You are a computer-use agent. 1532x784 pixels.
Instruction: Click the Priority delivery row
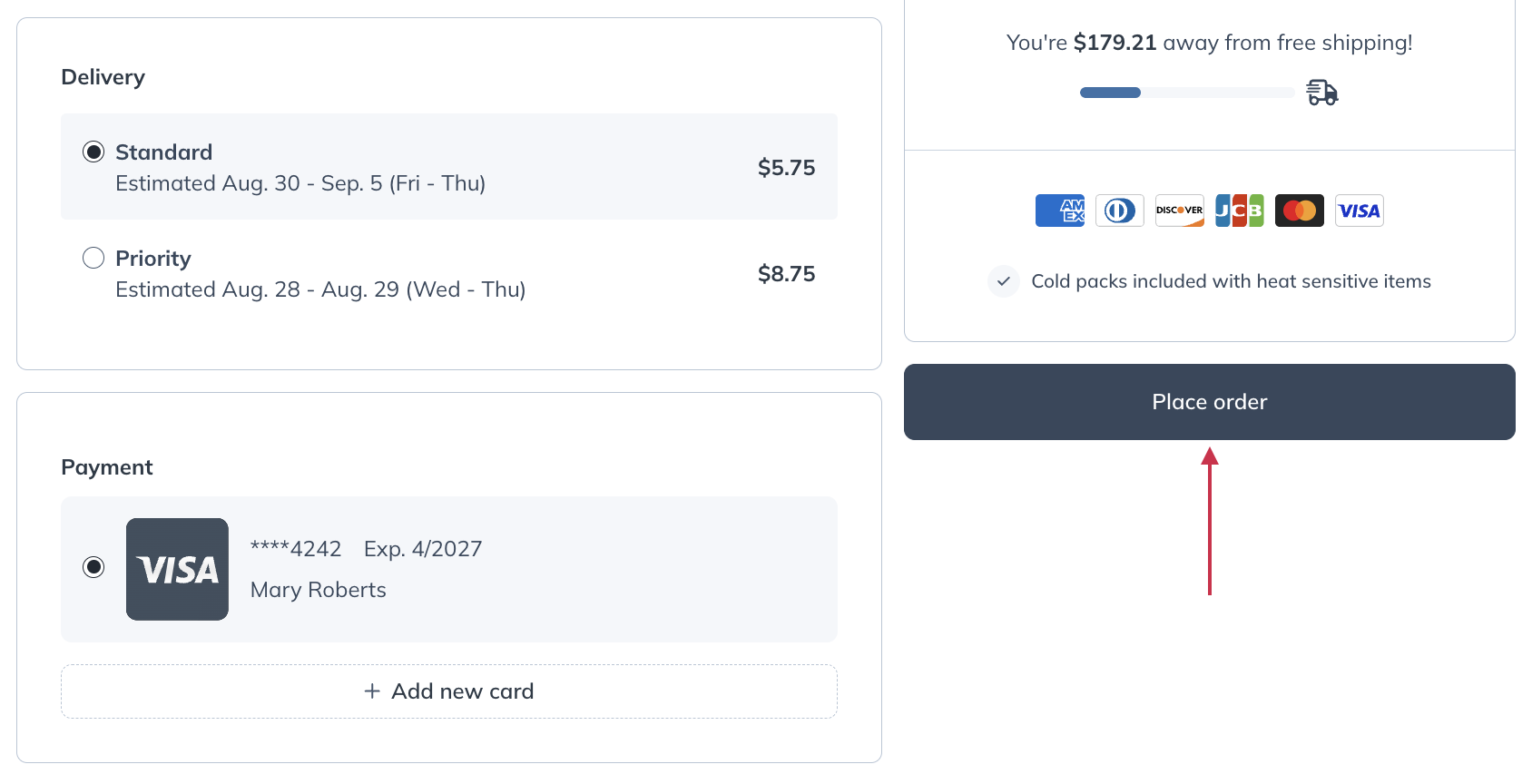pyautogui.click(x=449, y=272)
